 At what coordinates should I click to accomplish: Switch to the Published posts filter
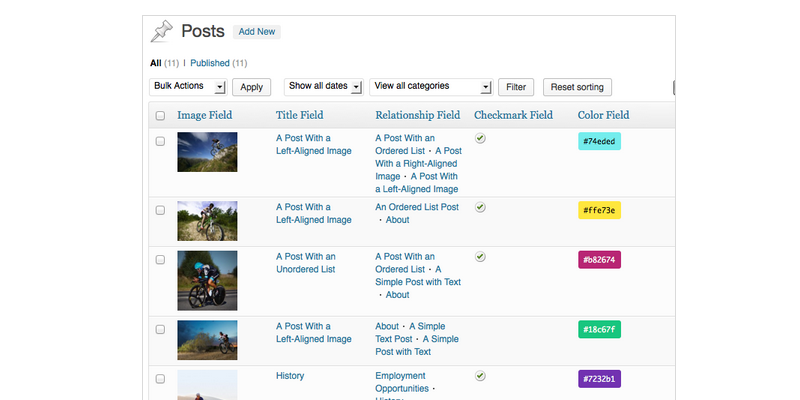[x=210, y=63]
